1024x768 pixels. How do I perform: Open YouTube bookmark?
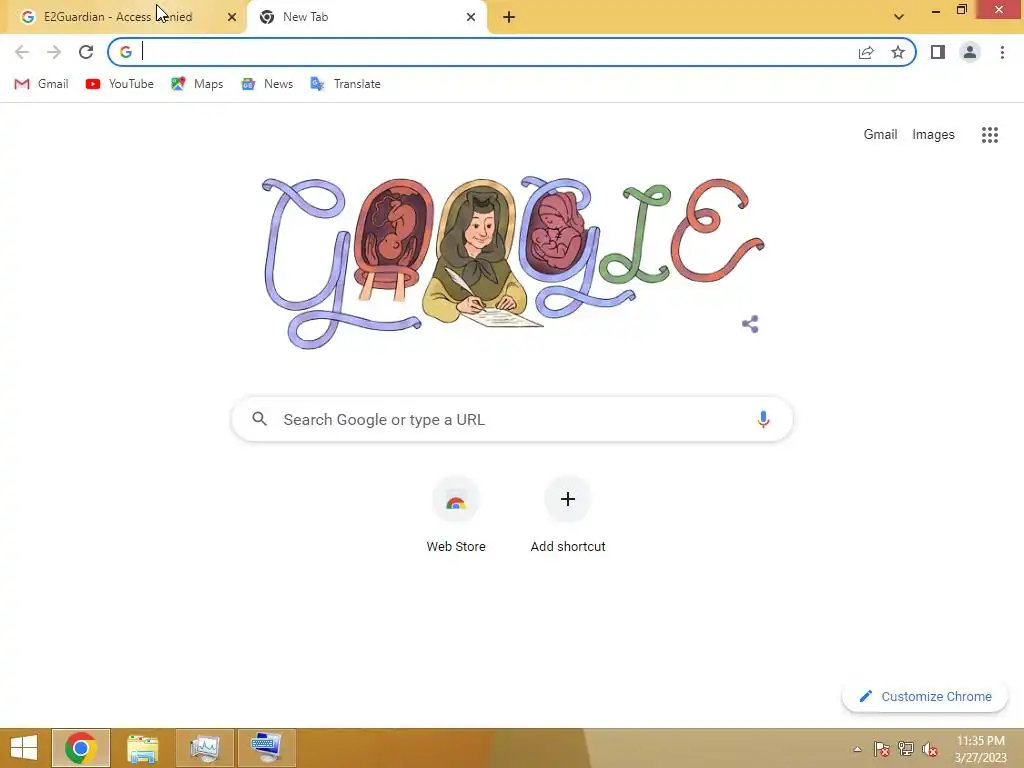pyautogui.click(x=120, y=84)
